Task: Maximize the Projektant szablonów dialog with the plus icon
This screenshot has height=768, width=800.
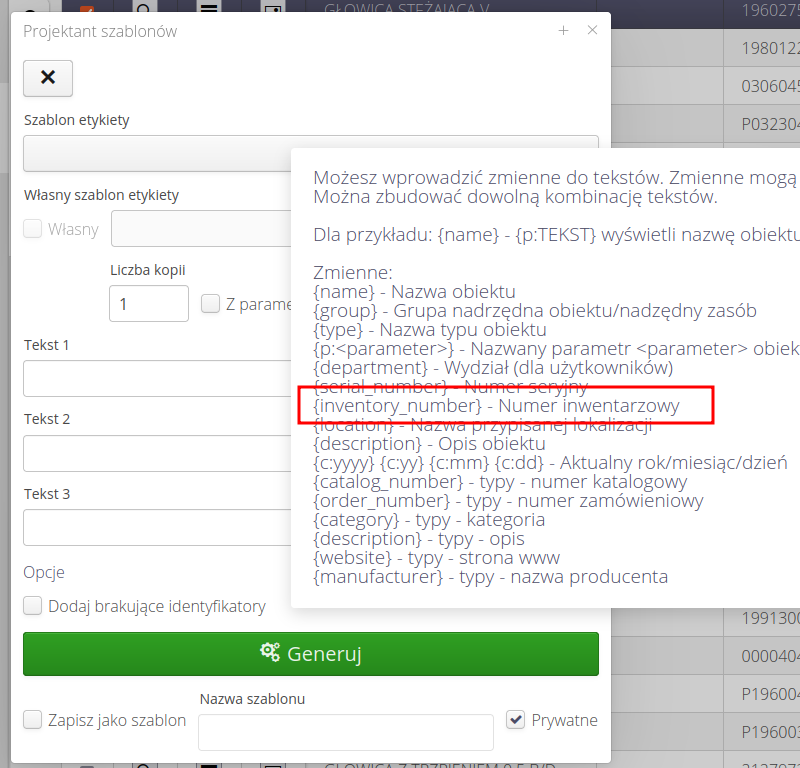Action: [x=563, y=31]
